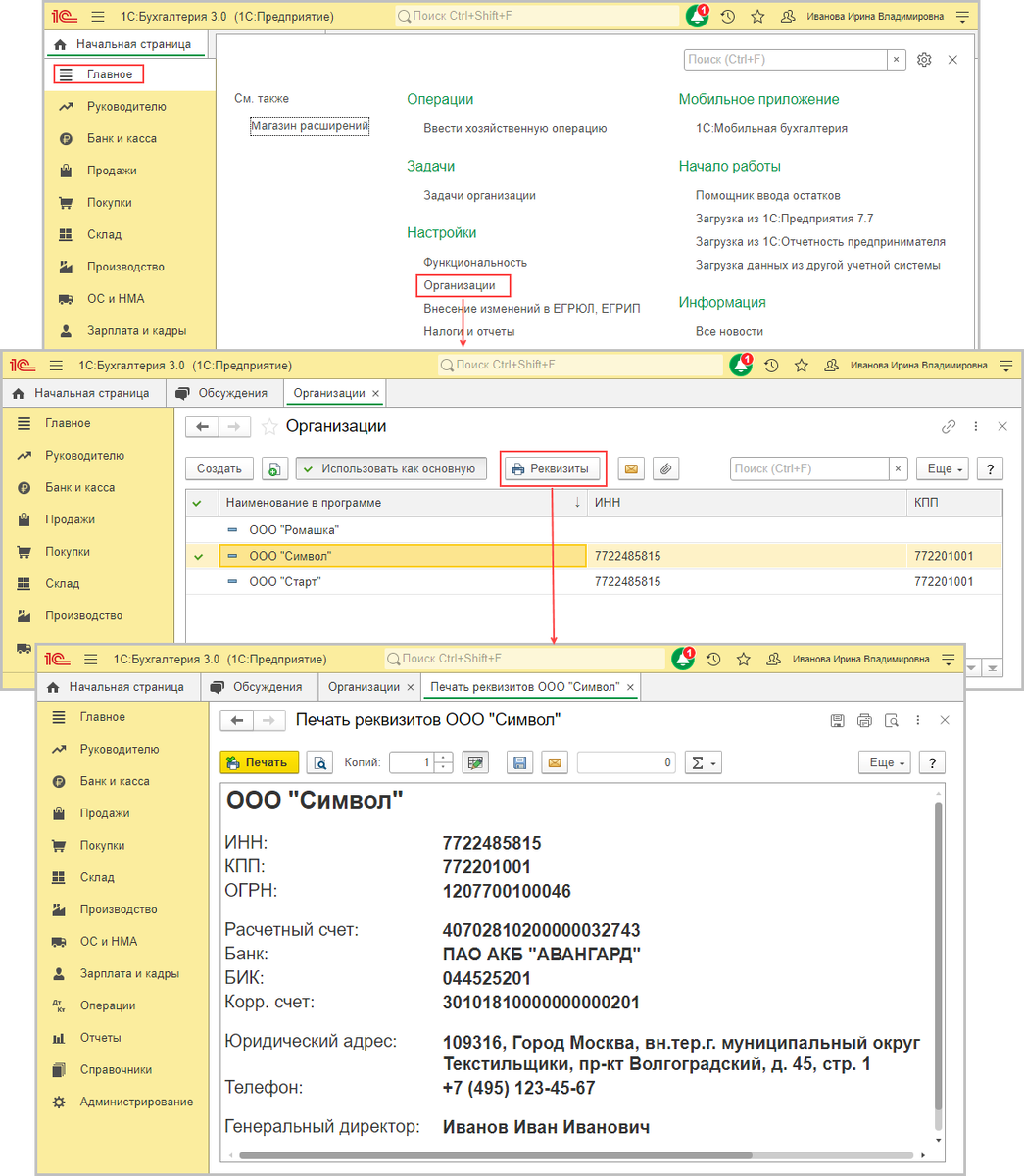This screenshot has width=1024, height=1176.
Task: Open Еще dropdown in Печать реквизитов form
Action: tap(887, 762)
